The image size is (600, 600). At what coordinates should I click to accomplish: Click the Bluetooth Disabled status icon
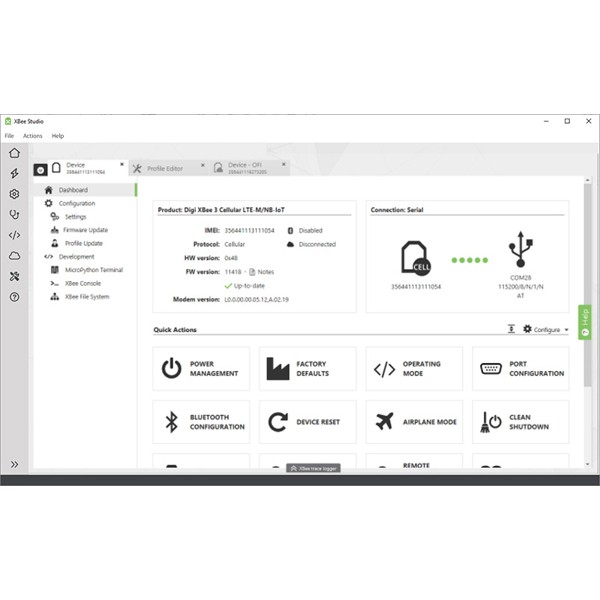(290, 230)
